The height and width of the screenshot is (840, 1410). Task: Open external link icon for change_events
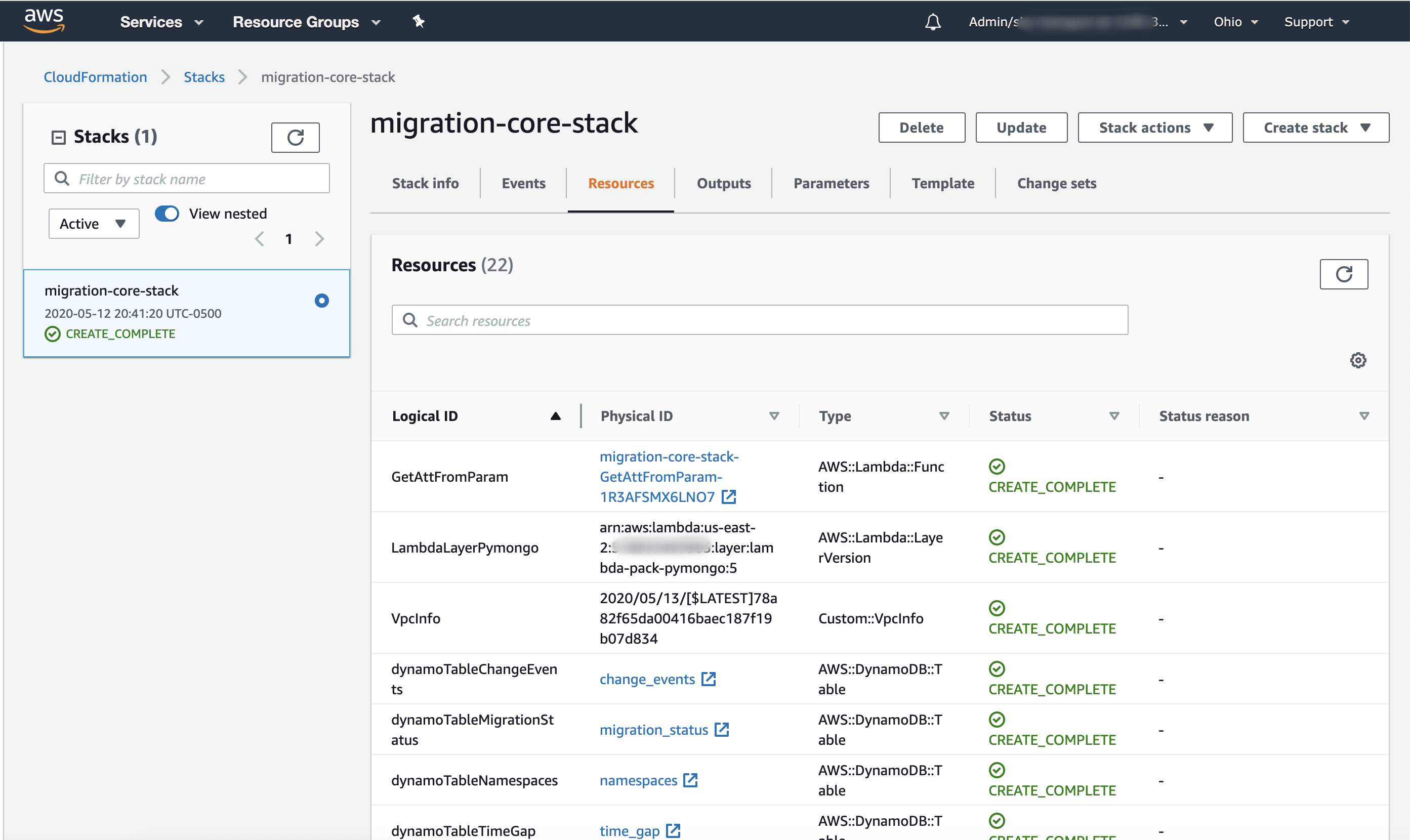point(709,679)
